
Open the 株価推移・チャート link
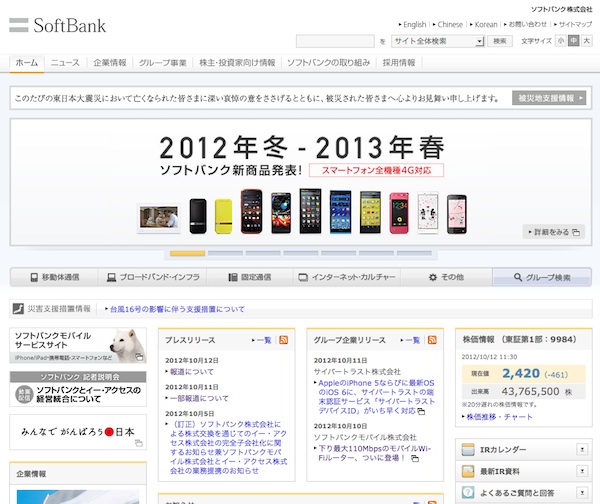[499, 417]
